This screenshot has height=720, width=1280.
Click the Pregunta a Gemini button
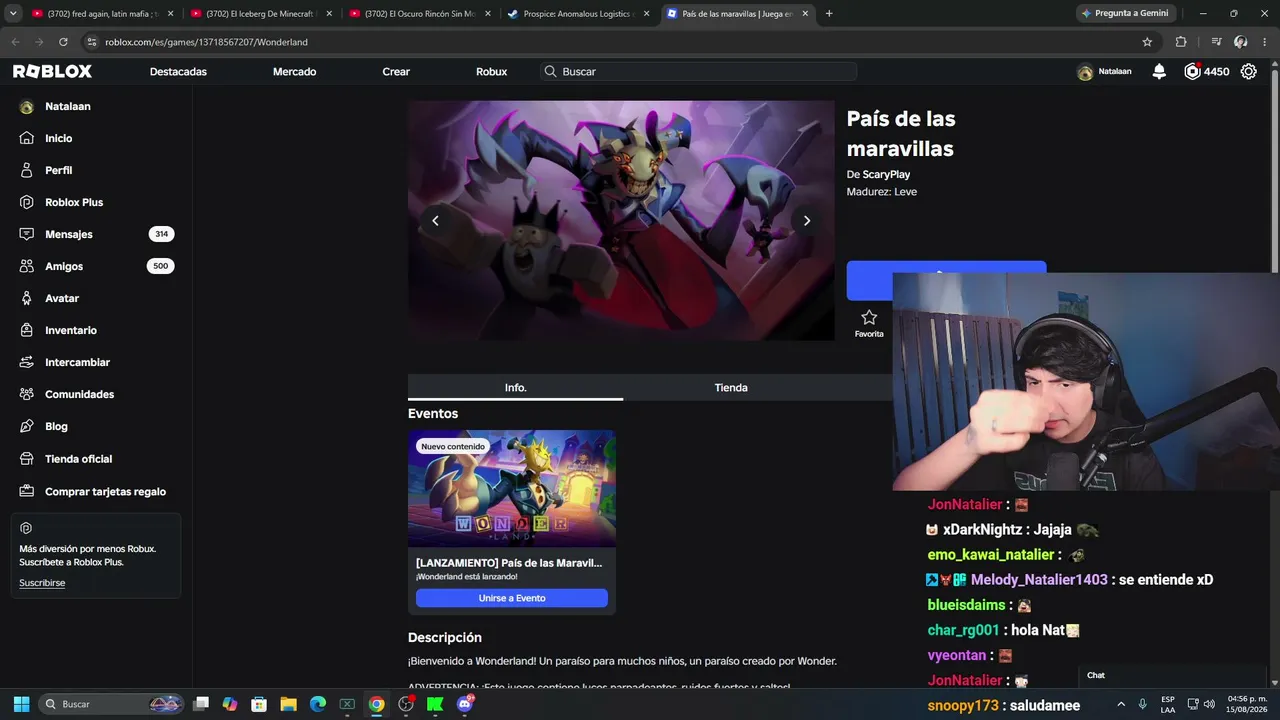coord(1124,14)
